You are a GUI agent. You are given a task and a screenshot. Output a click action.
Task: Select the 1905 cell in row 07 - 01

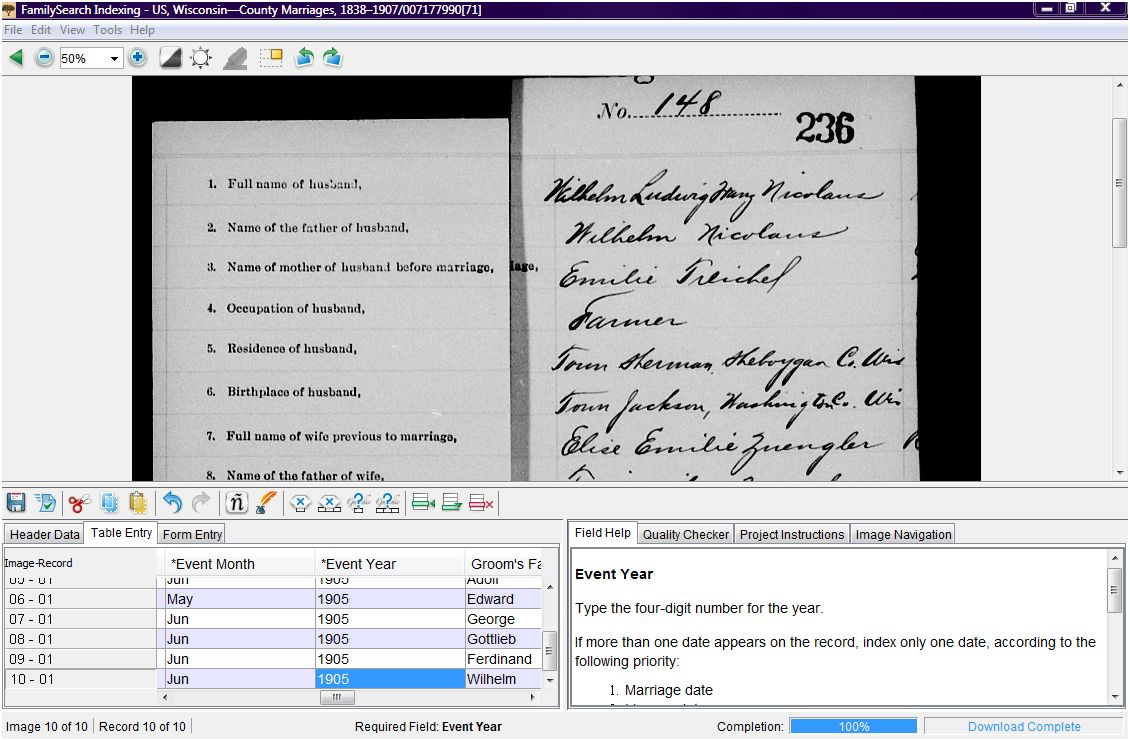390,619
